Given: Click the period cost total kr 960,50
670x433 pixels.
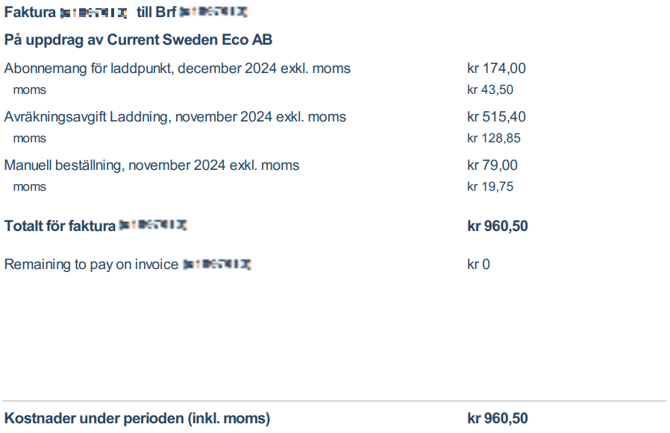Looking at the screenshot, I should pyautogui.click(x=497, y=418).
